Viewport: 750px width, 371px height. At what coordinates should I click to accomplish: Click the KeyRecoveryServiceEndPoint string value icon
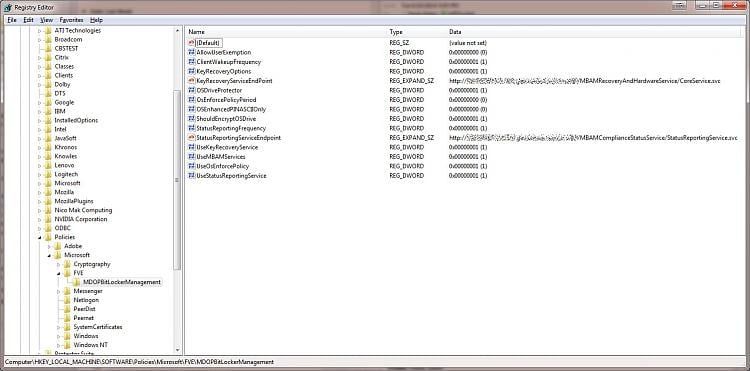click(192, 81)
